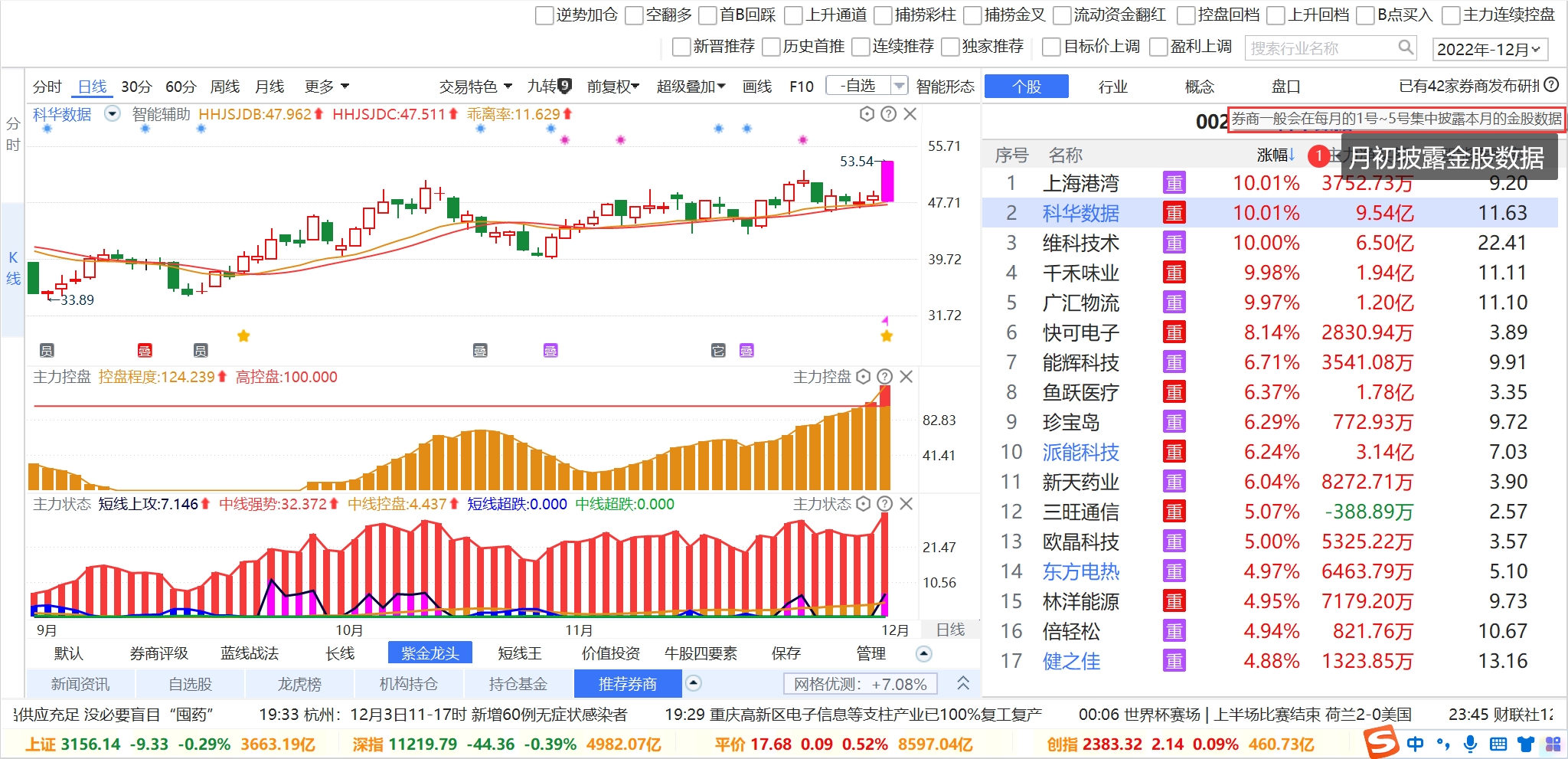Enable 逆势加仓 checkbox
This screenshot has width=1568, height=759.
544,15
